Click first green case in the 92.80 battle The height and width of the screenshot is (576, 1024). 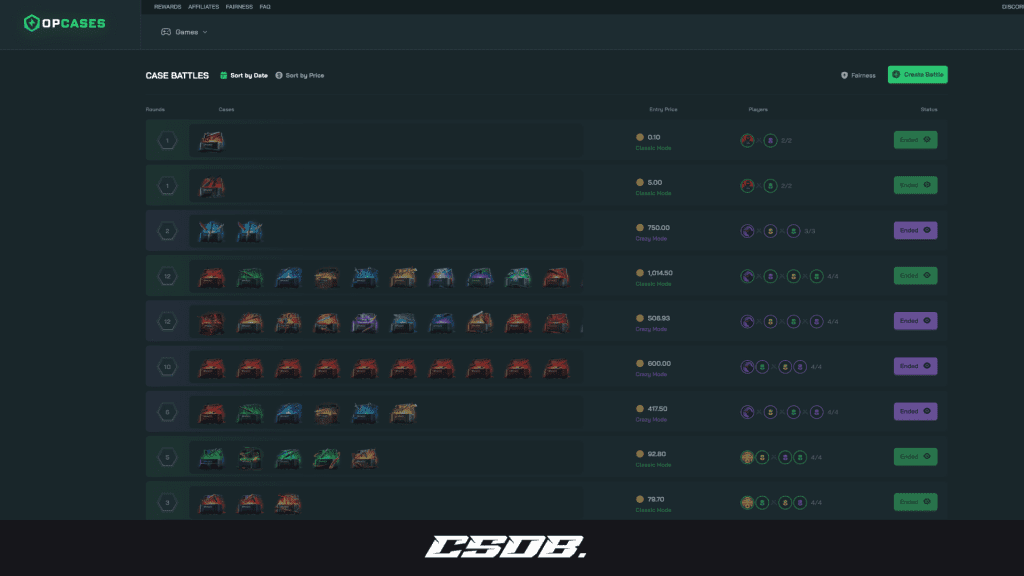point(211,457)
